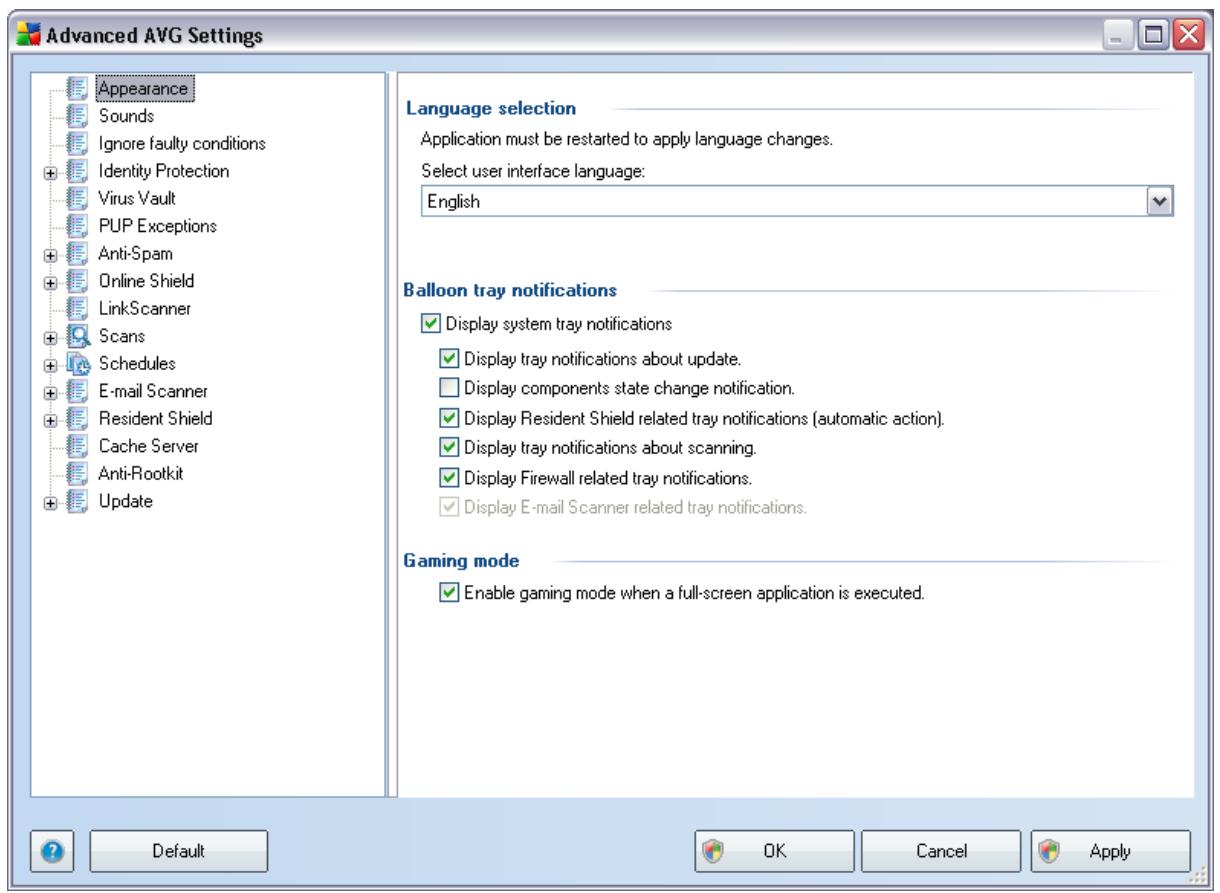Uncheck tray notifications about update
The height and width of the screenshot is (893, 1220).
[x=449, y=357]
